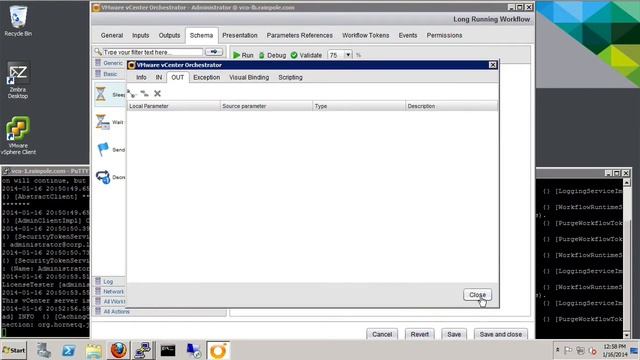Screen dimensions: 640x360
Task: Open the Parameters References tab
Action: click(300, 36)
